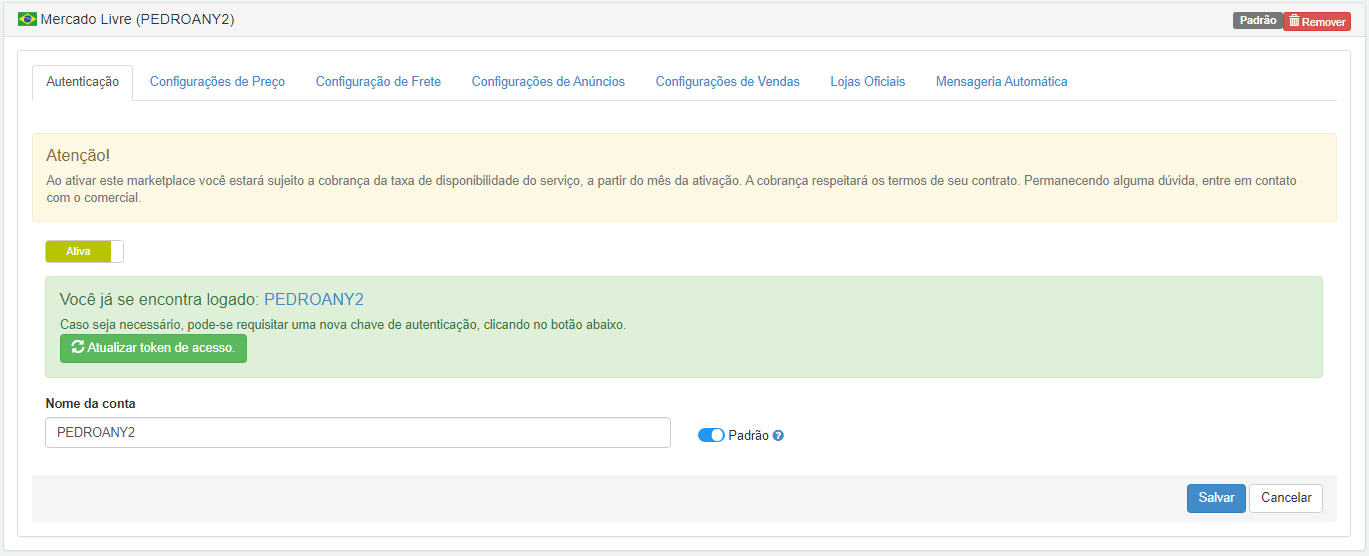Focus the Nome da conta input field
The height and width of the screenshot is (556, 1369).
[x=358, y=432]
